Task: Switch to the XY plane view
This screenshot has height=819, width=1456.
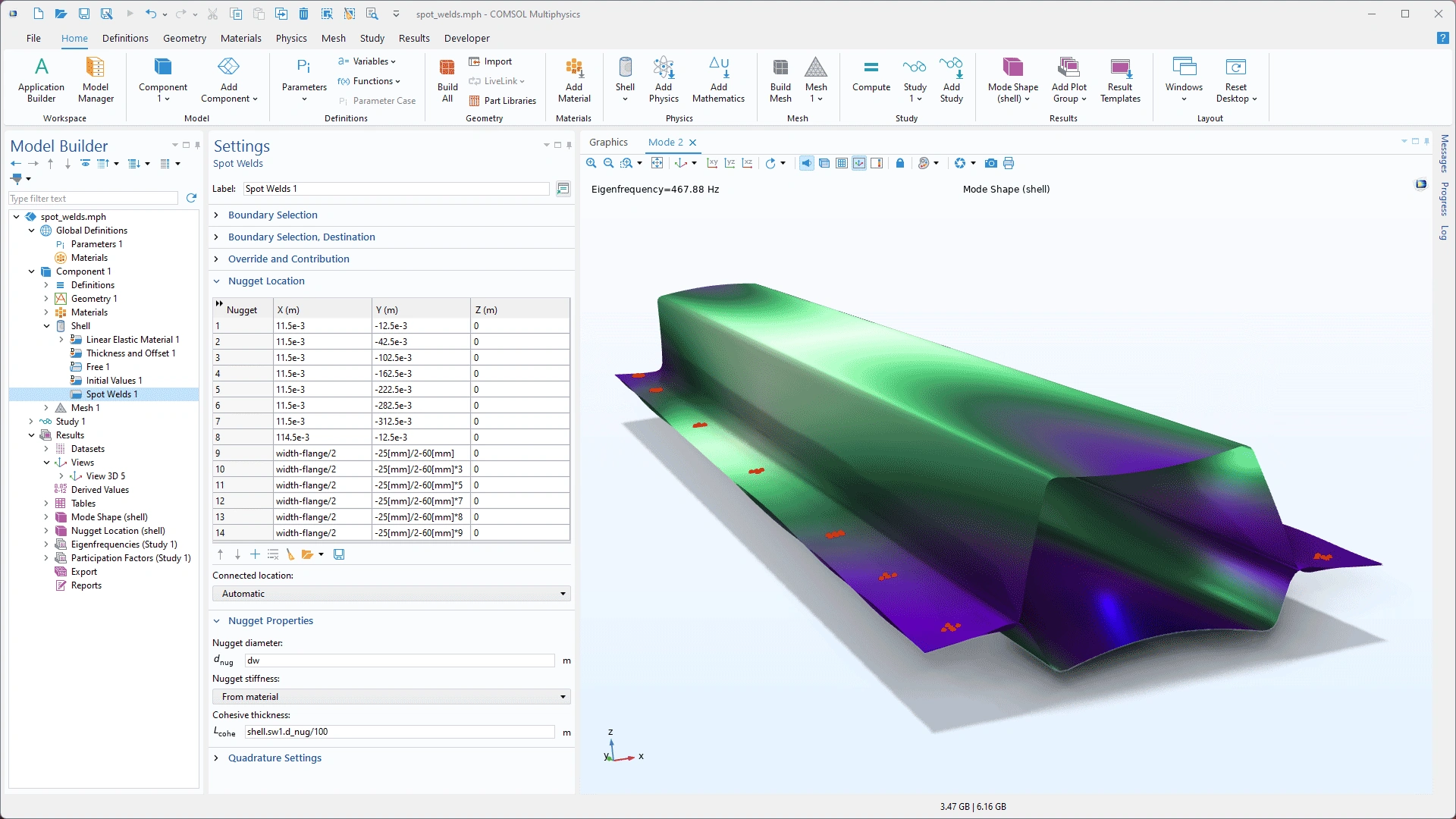Action: click(x=712, y=163)
